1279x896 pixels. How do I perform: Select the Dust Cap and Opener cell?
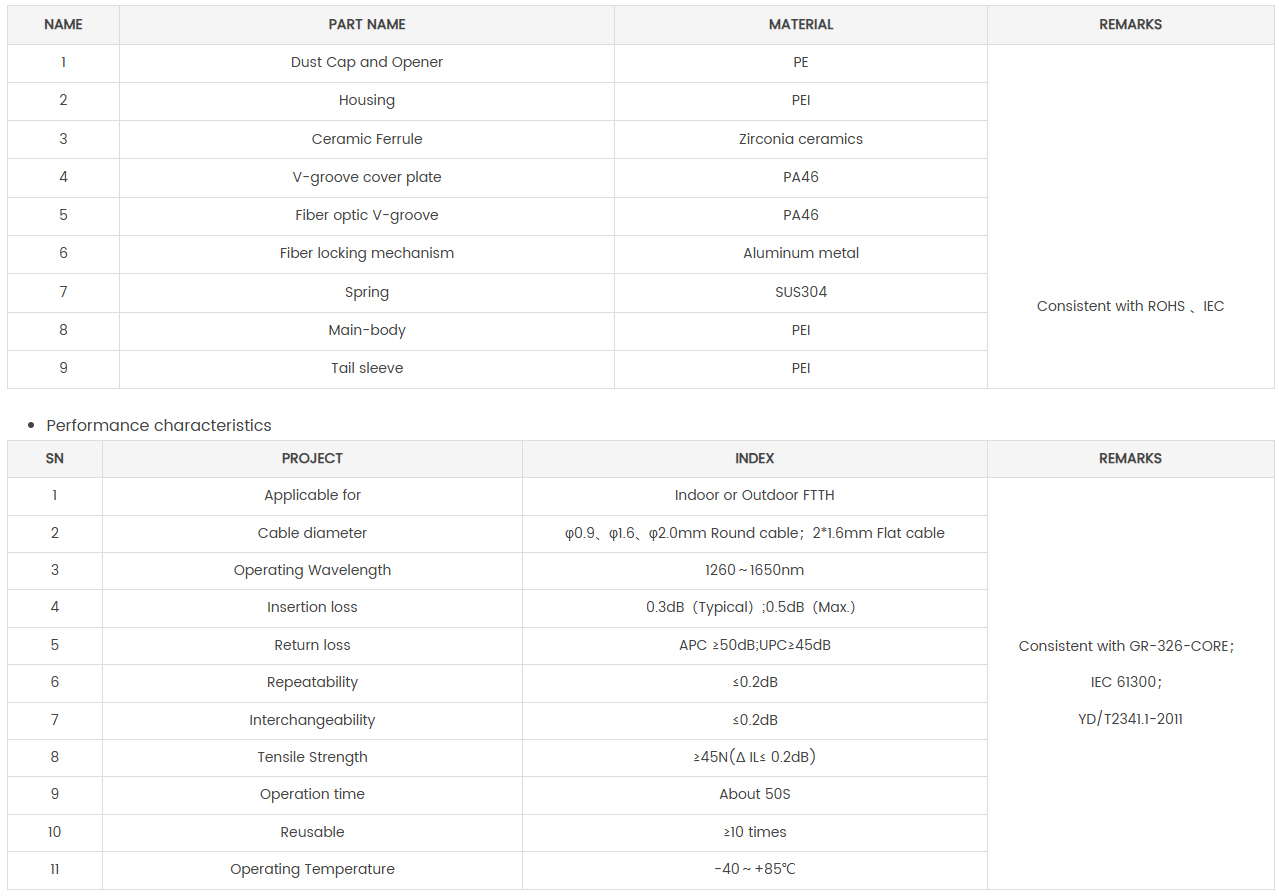point(367,62)
